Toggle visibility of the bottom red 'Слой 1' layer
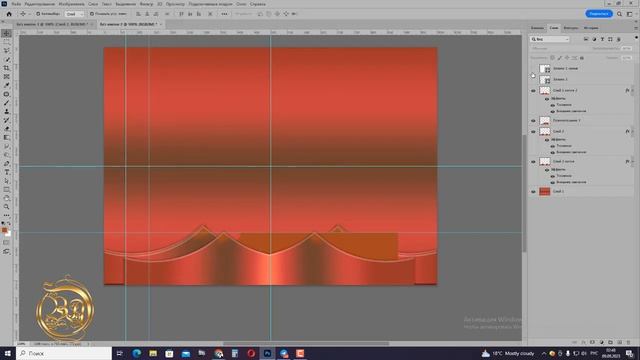This screenshot has width=640, height=360. (x=533, y=191)
